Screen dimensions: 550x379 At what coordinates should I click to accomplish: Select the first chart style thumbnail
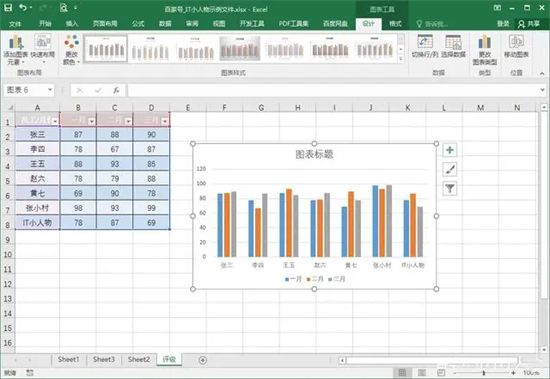coord(106,49)
